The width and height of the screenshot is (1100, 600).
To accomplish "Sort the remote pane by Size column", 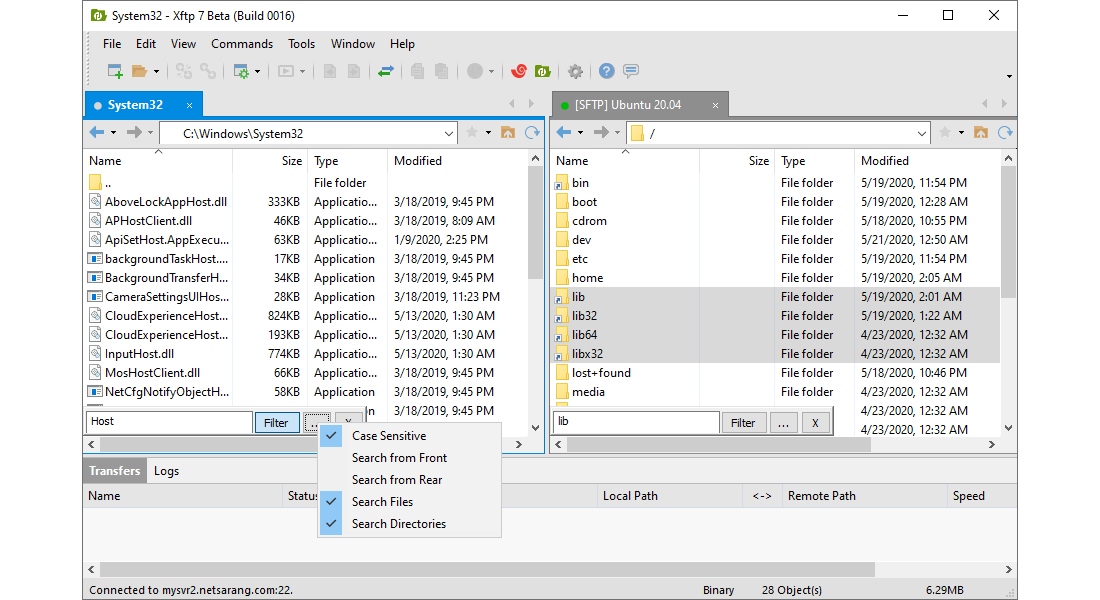I will point(737,161).
